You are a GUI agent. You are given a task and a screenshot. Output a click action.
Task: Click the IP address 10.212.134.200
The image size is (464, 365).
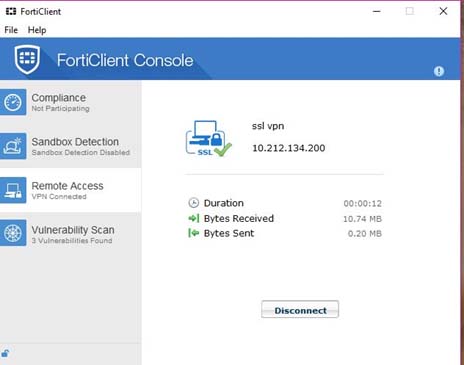point(289,148)
